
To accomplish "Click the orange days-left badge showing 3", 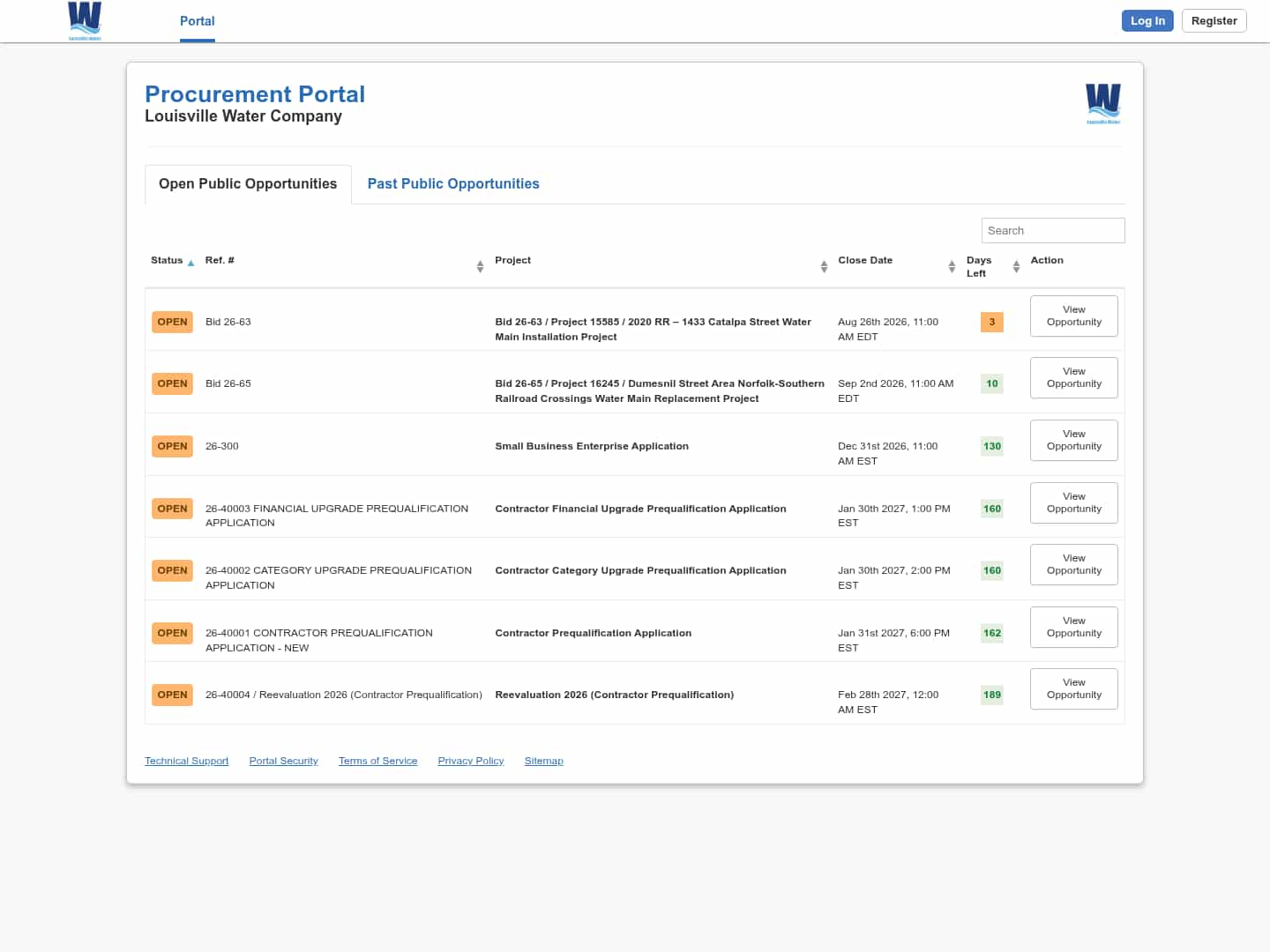I will pyautogui.click(x=992, y=322).
